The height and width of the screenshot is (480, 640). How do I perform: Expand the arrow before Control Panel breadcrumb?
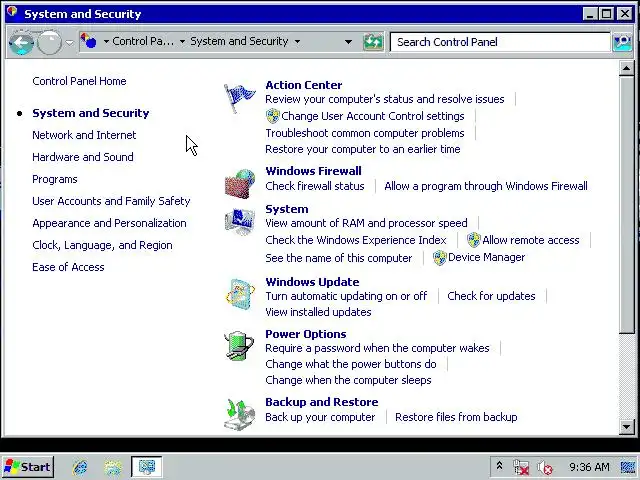(106, 41)
